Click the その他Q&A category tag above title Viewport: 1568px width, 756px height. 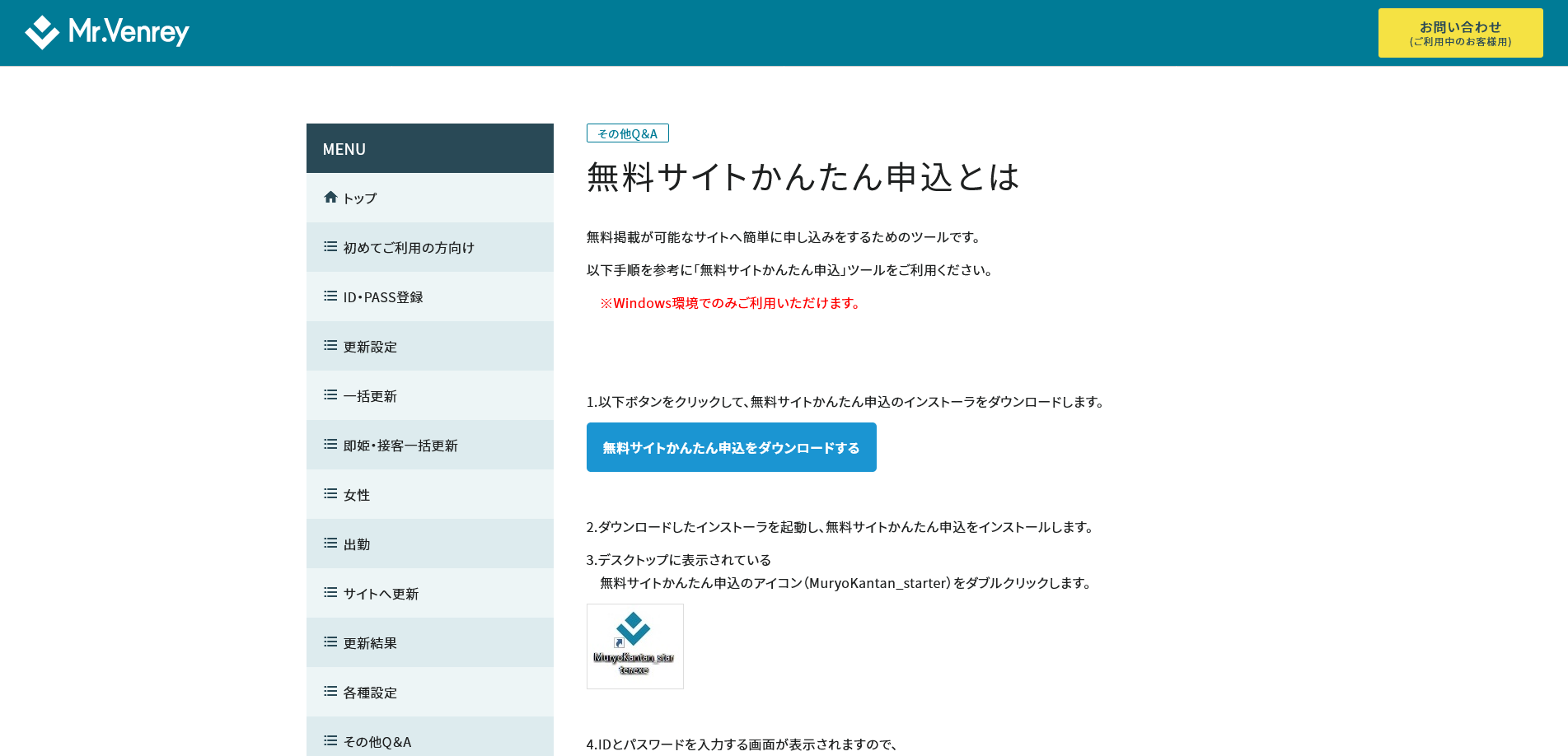[627, 133]
